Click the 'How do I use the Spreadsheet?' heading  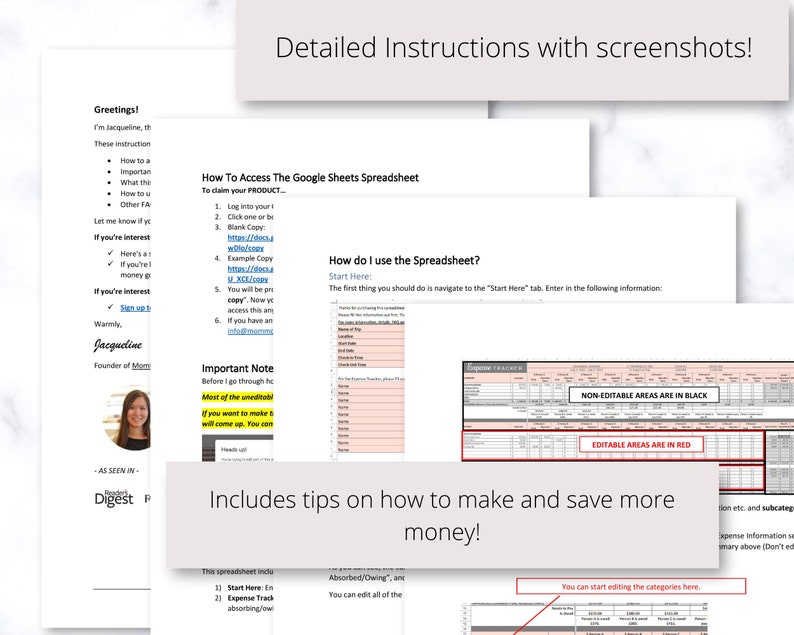click(404, 260)
